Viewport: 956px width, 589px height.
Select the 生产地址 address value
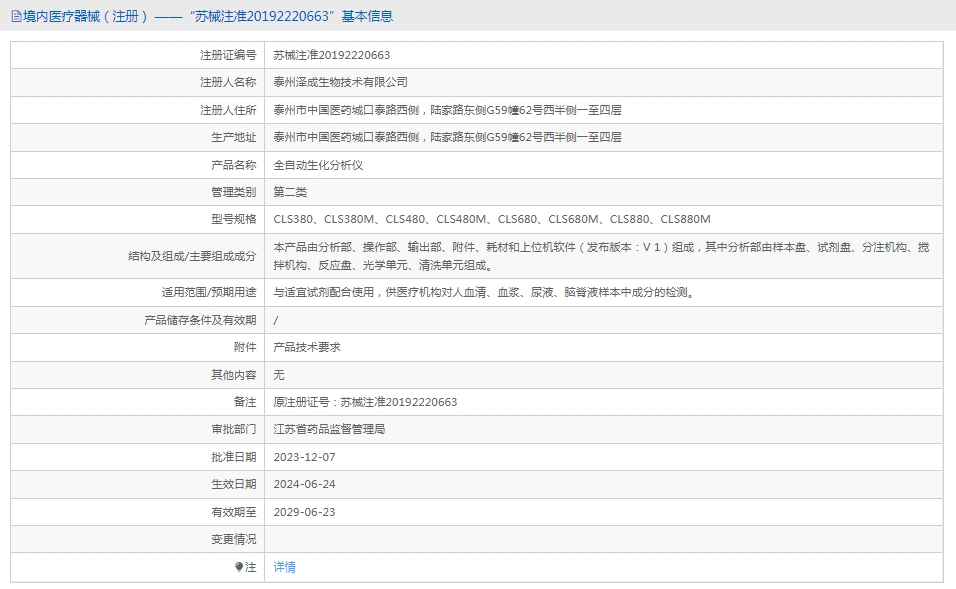[x=448, y=137]
